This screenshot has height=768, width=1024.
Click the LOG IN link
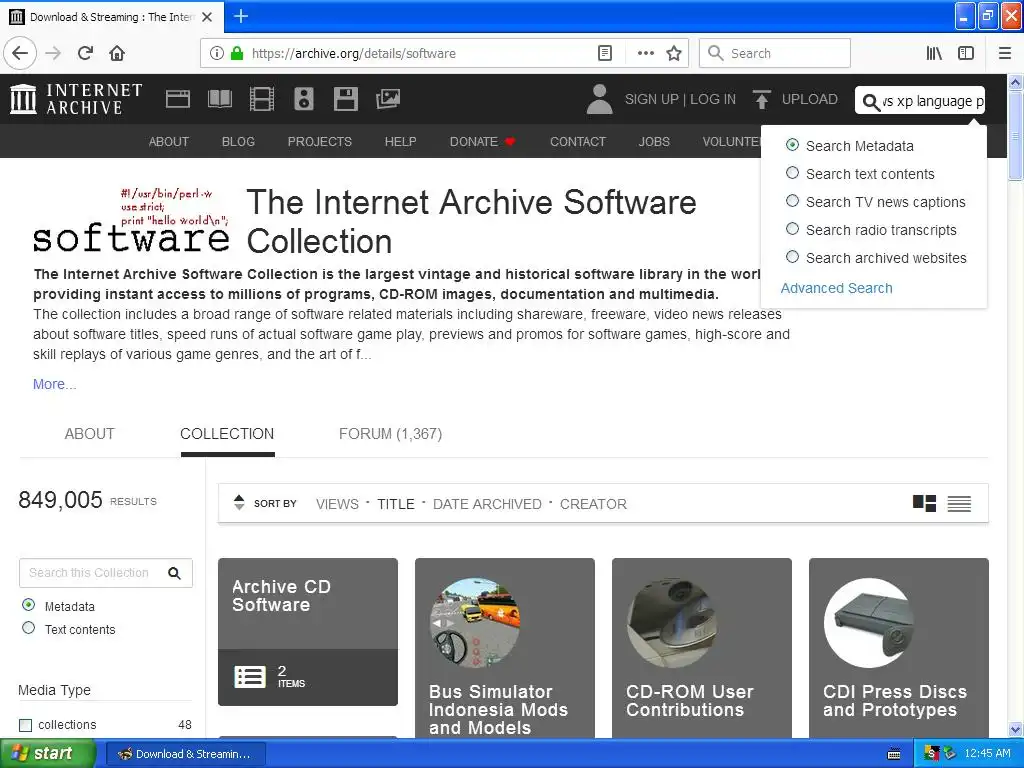click(x=713, y=99)
